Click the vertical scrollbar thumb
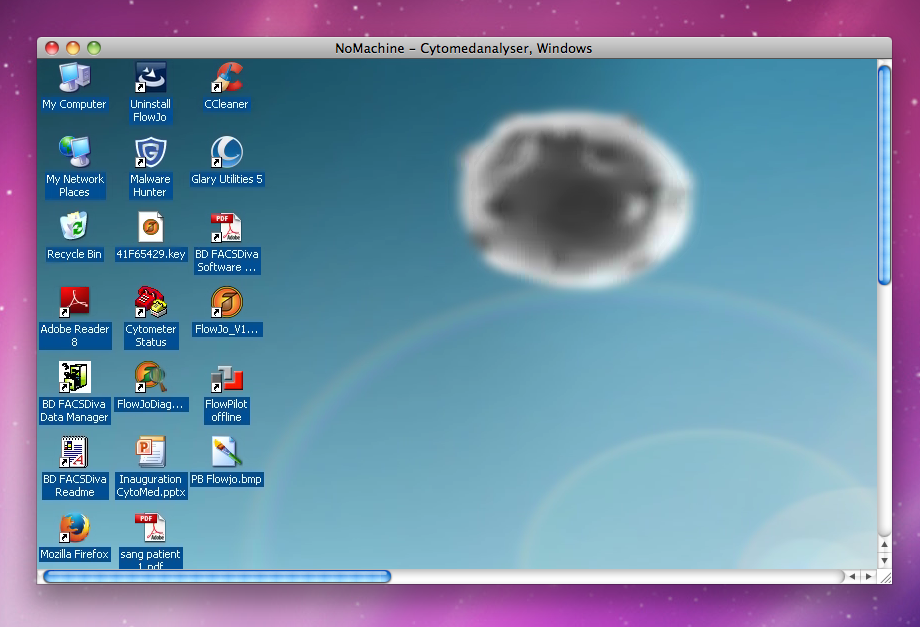Viewport: 920px width, 627px height. (884, 175)
